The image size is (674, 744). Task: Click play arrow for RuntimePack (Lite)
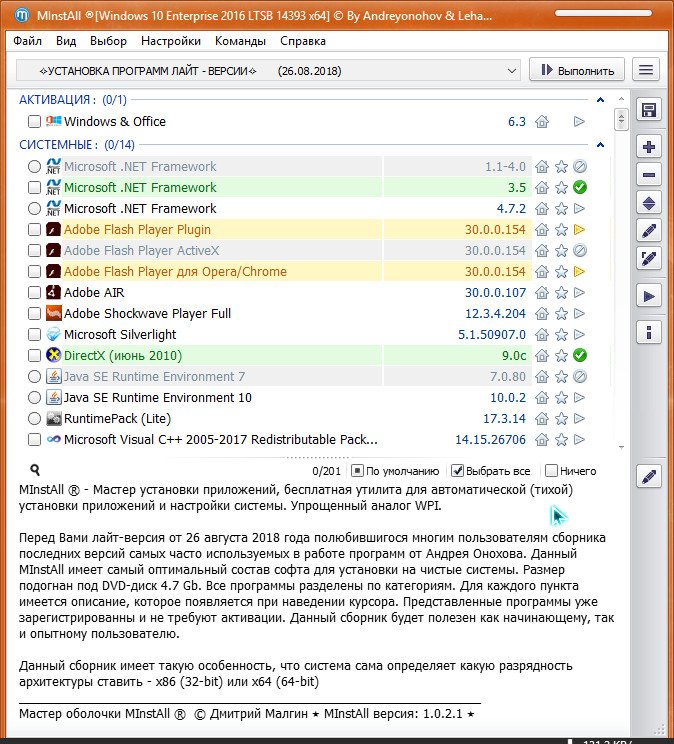coord(579,418)
